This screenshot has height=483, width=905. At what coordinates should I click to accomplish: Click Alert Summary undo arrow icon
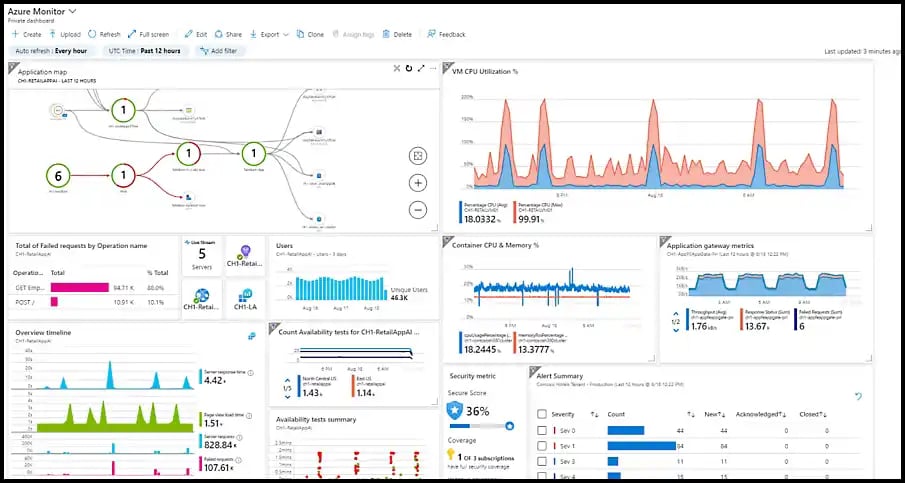(858, 396)
